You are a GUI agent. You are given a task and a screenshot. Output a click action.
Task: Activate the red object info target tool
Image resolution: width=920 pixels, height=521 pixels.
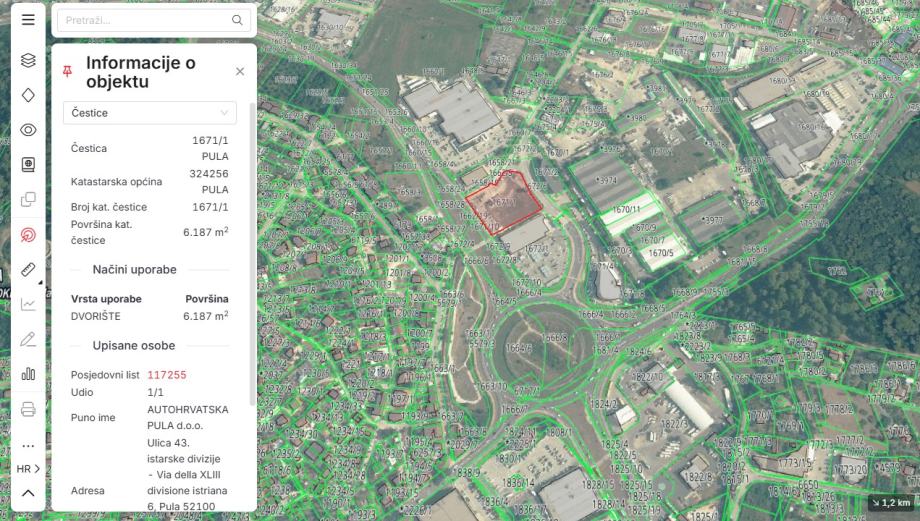click(x=28, y=235)
